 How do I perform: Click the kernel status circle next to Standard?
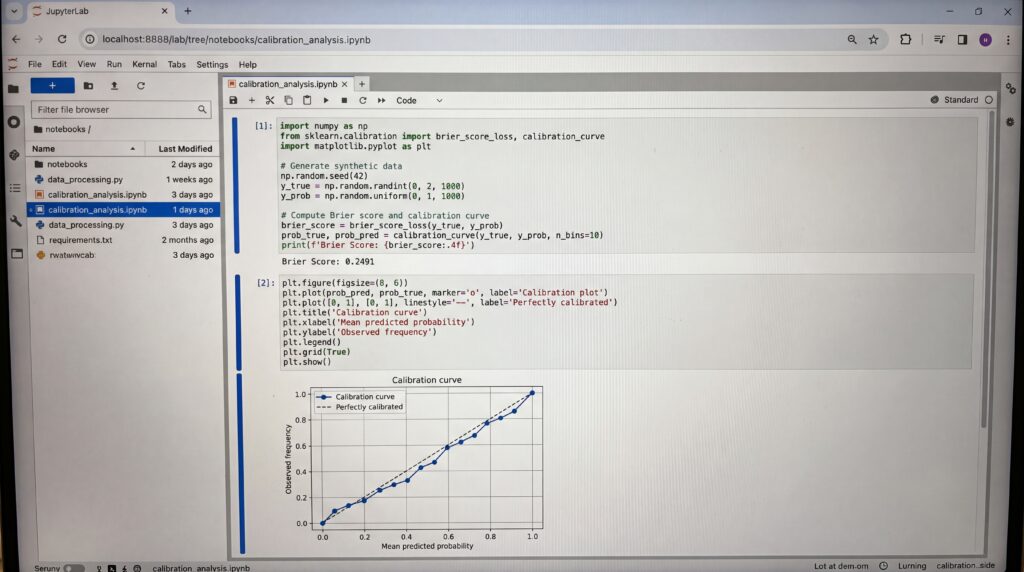click(989, 100)
